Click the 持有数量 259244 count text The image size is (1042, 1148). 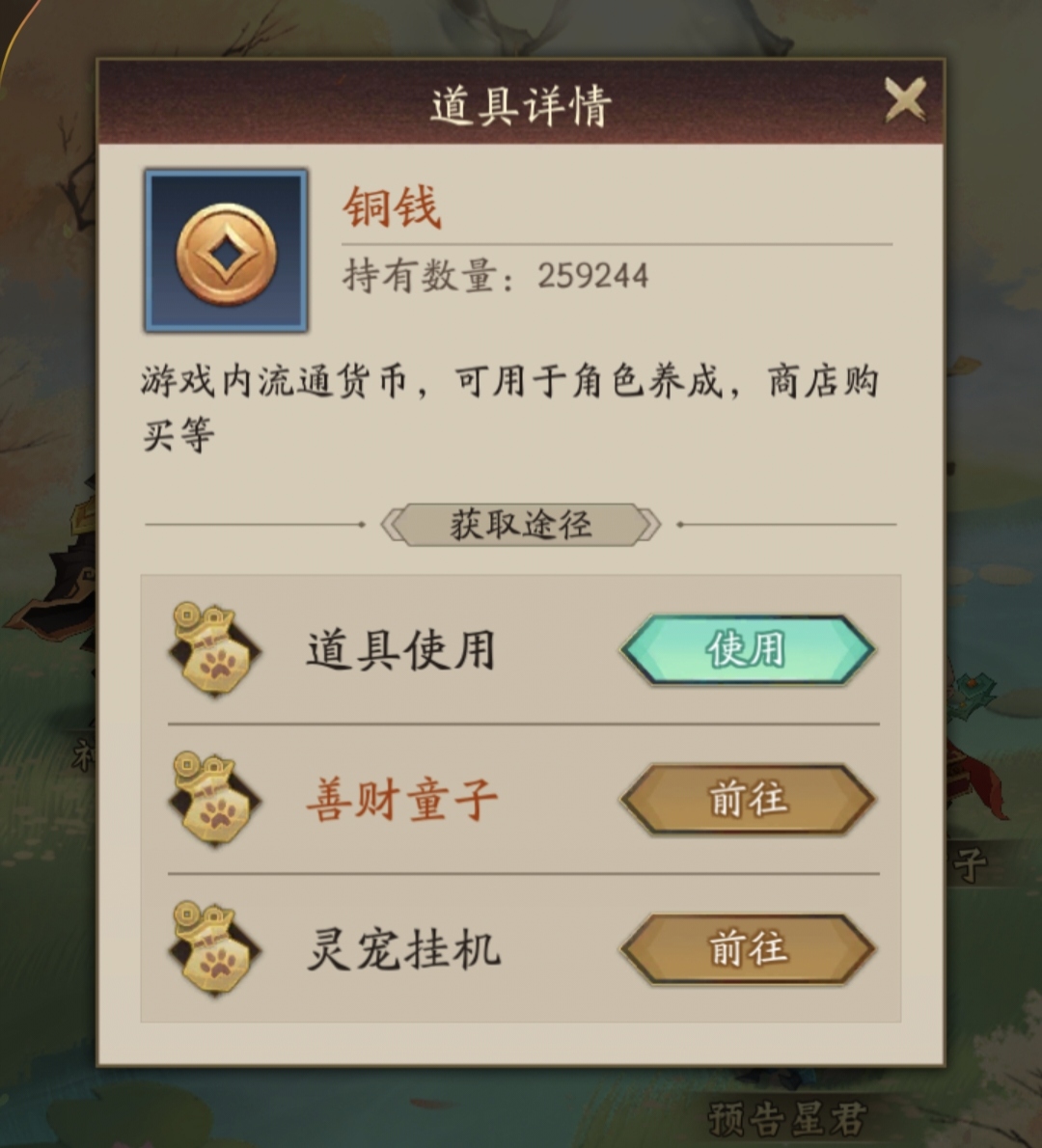496,276
